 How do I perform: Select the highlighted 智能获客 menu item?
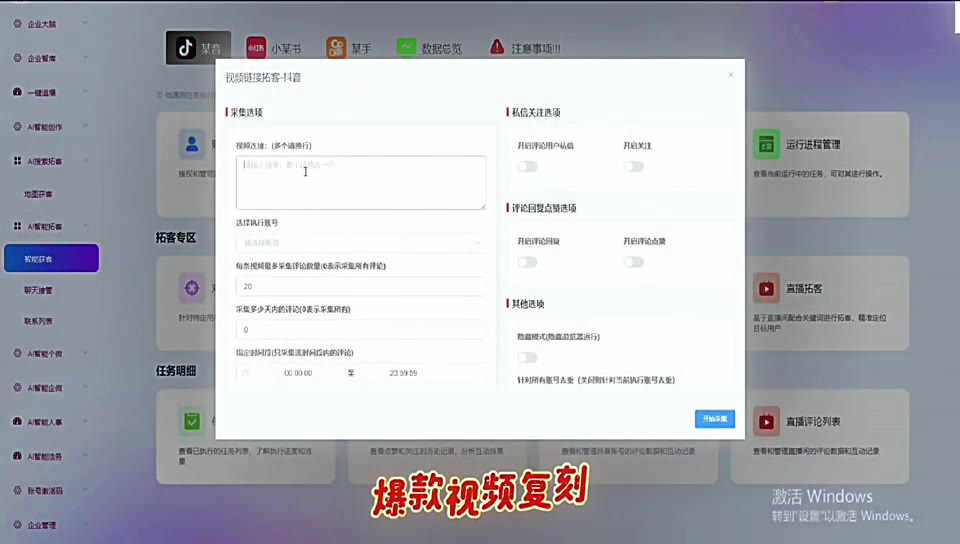click(x=51, y=258)
